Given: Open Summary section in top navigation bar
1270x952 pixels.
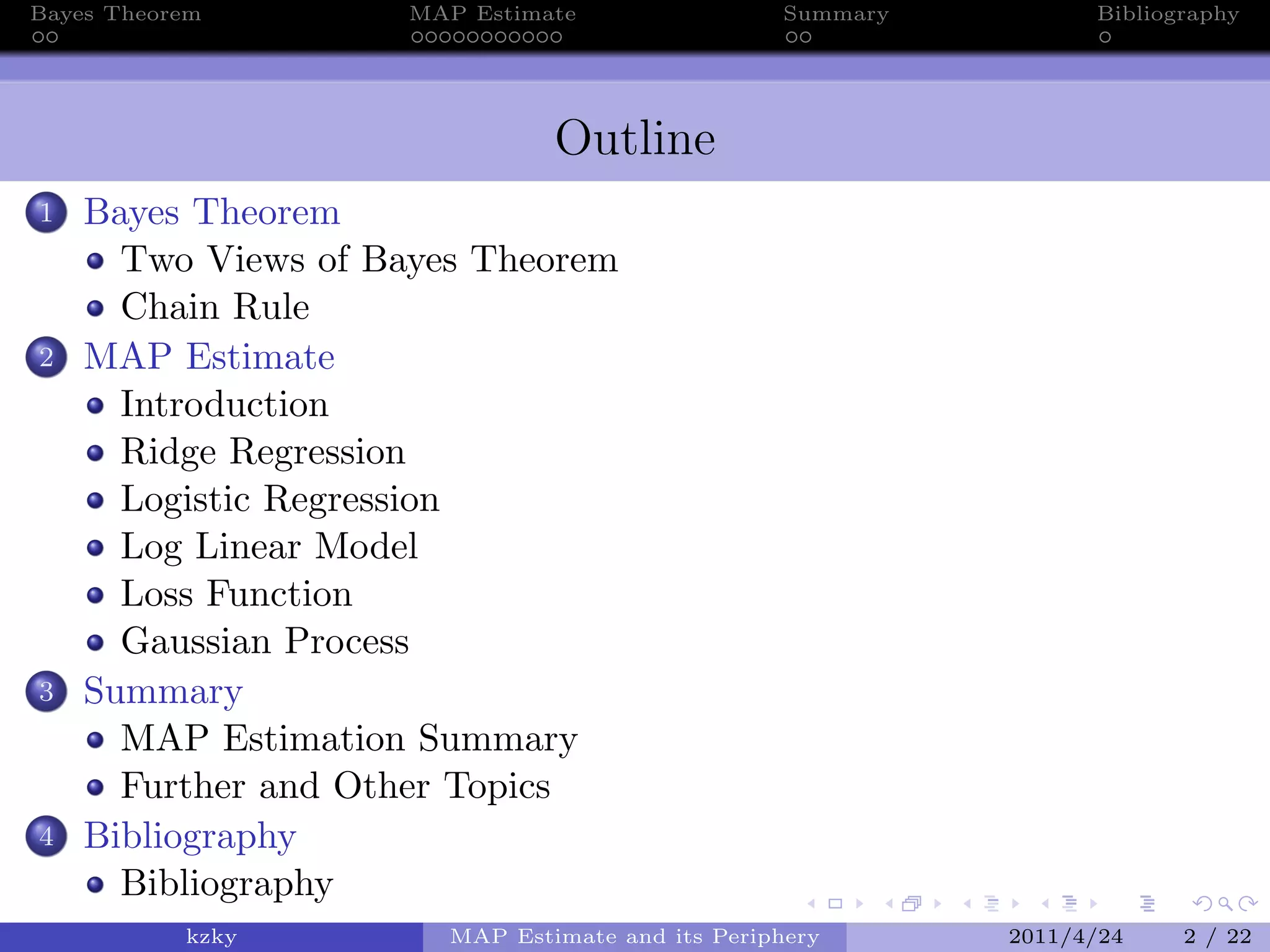Looking at the screenshot, I should point(835,14).
